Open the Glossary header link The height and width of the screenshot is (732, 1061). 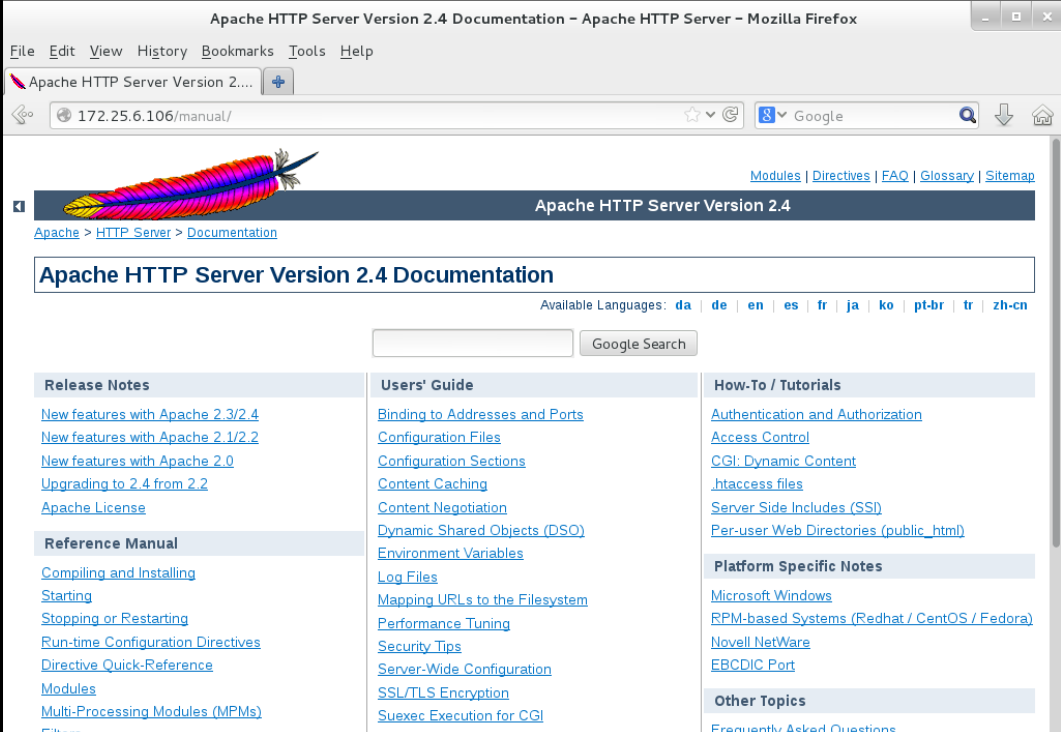947,175
